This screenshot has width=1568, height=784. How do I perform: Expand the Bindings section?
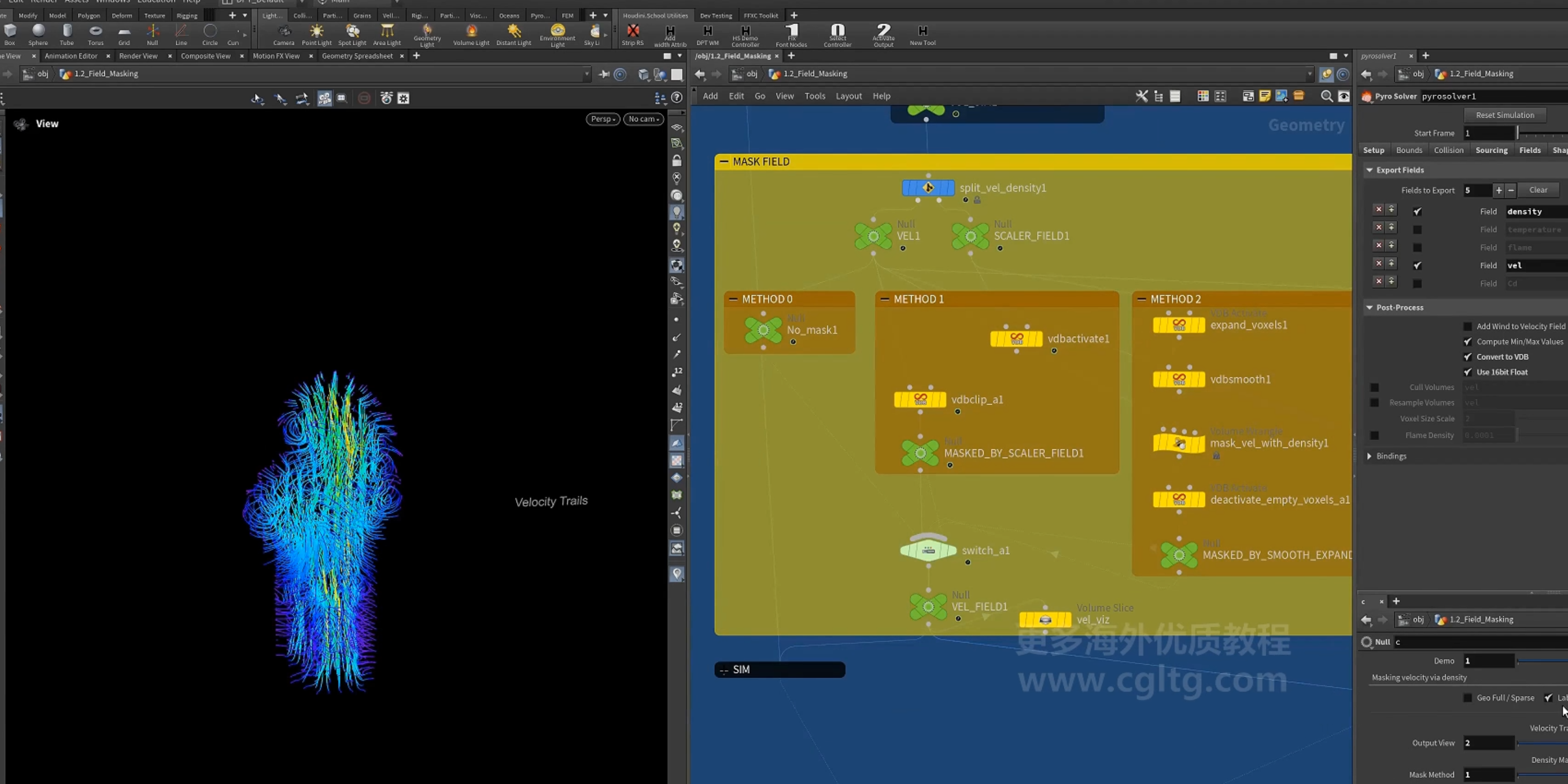pyautogui.click(x=1370, y=456)
